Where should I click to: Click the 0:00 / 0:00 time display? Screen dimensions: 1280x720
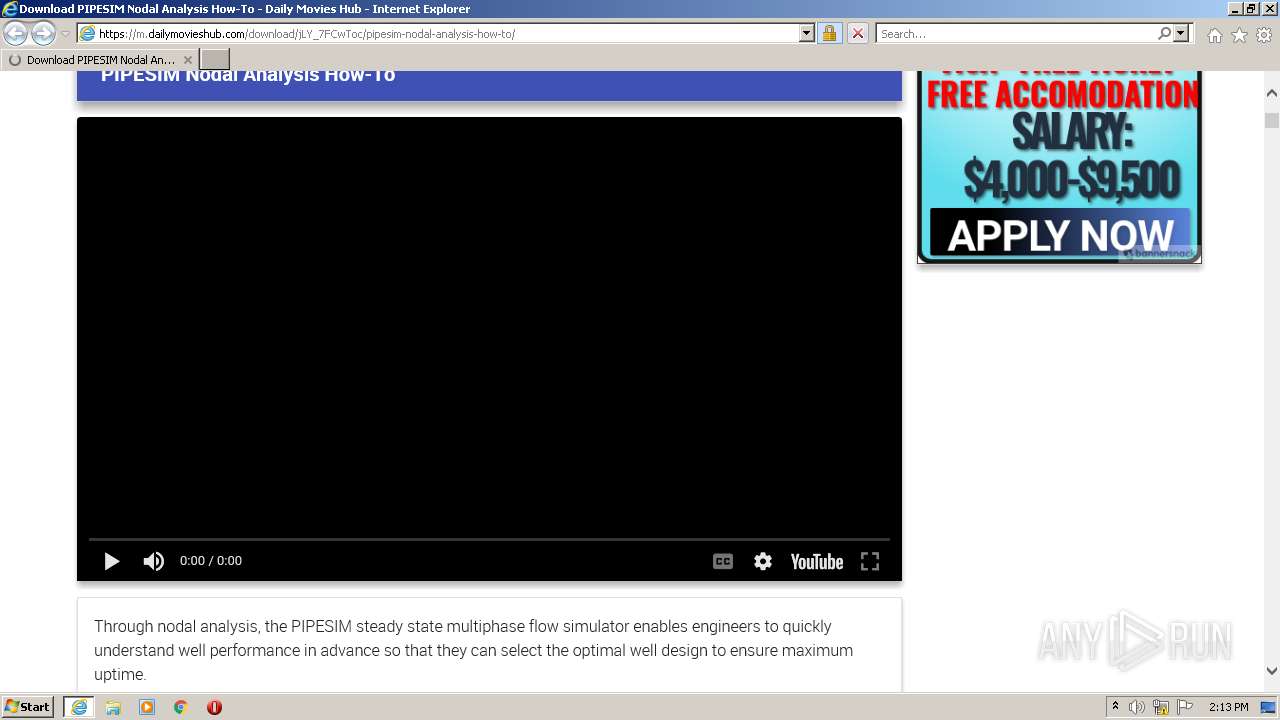[x=211, y=561]
